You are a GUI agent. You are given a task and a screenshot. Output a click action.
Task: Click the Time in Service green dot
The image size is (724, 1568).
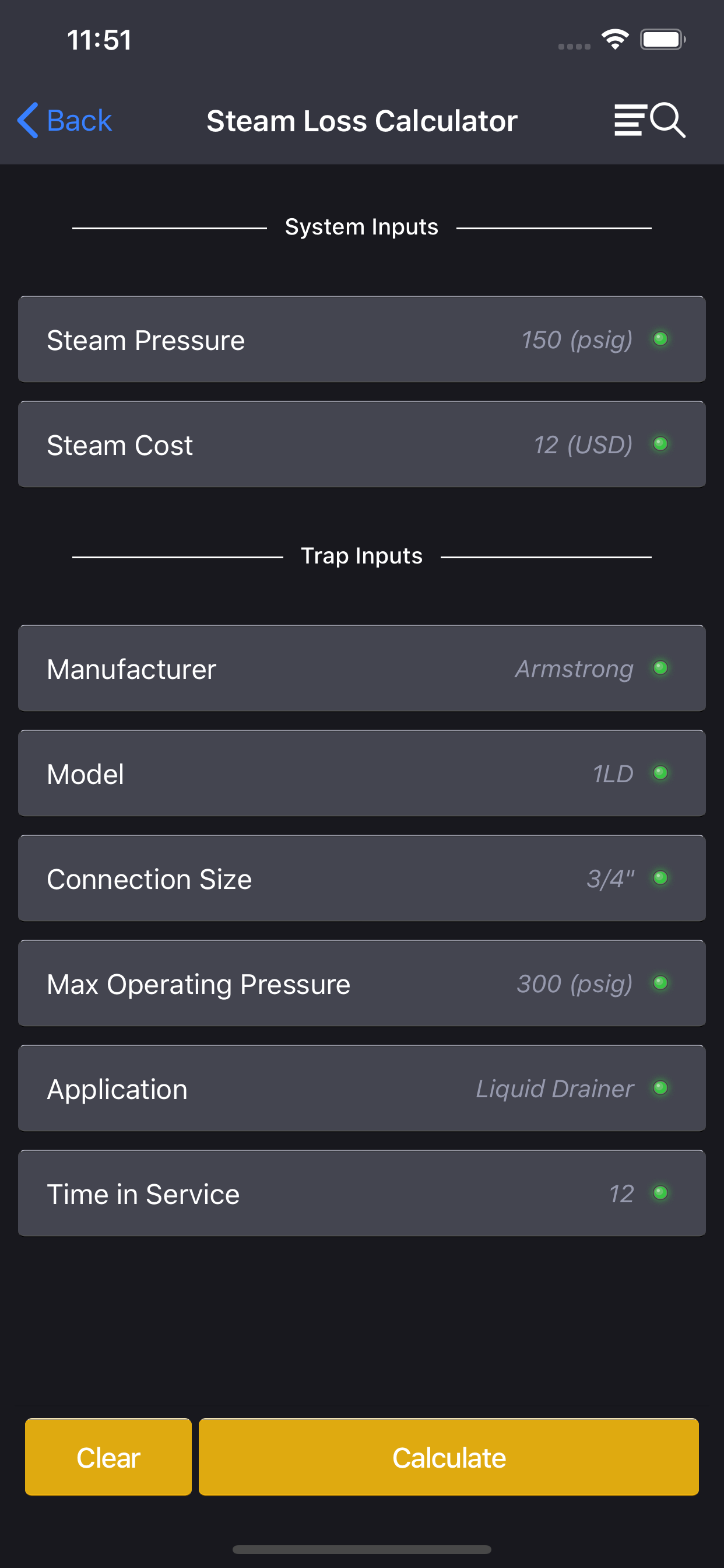click(x=660, y=1192)
